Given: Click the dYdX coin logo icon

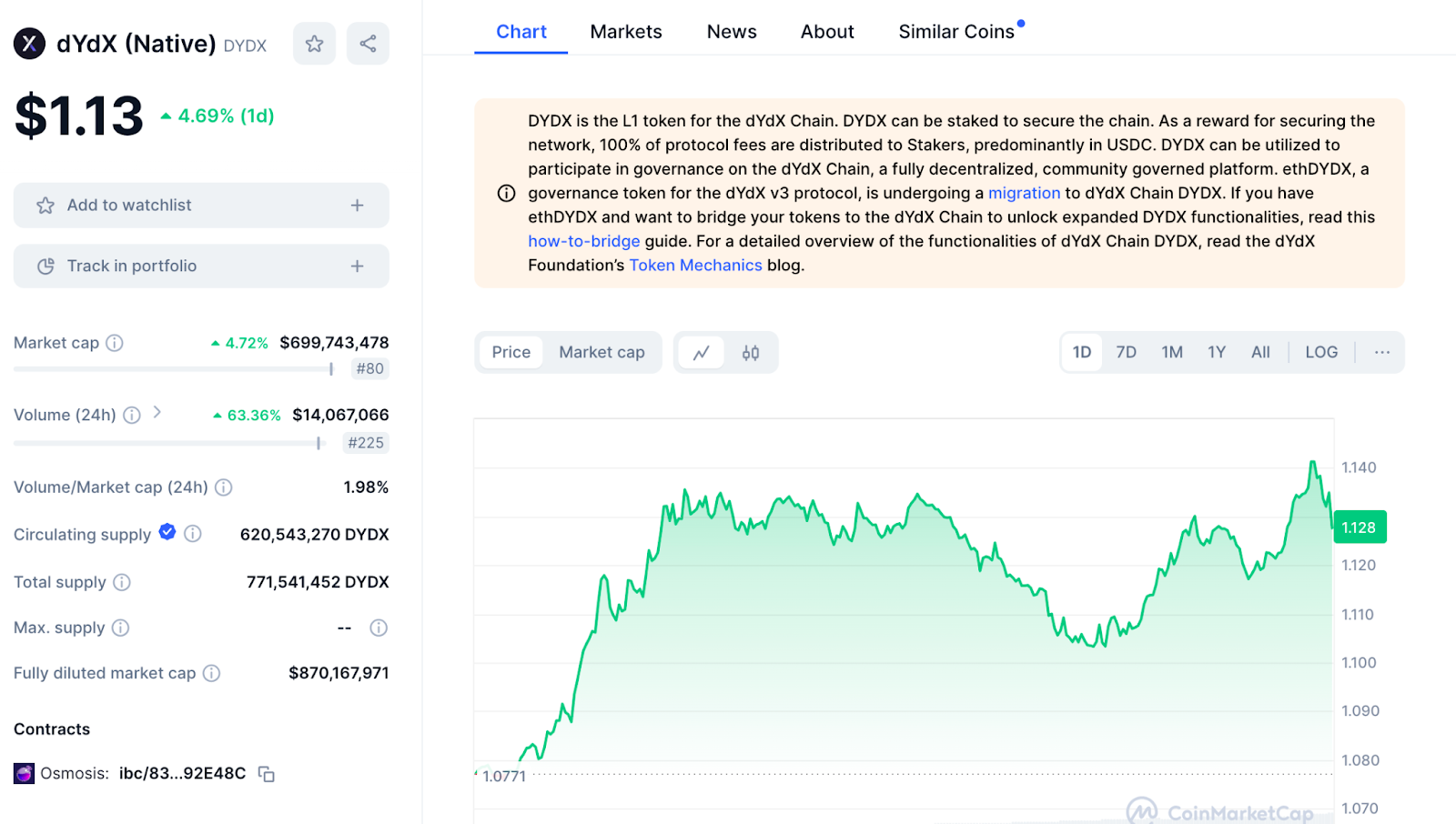Looking at the screenshot, I should 29,43.
